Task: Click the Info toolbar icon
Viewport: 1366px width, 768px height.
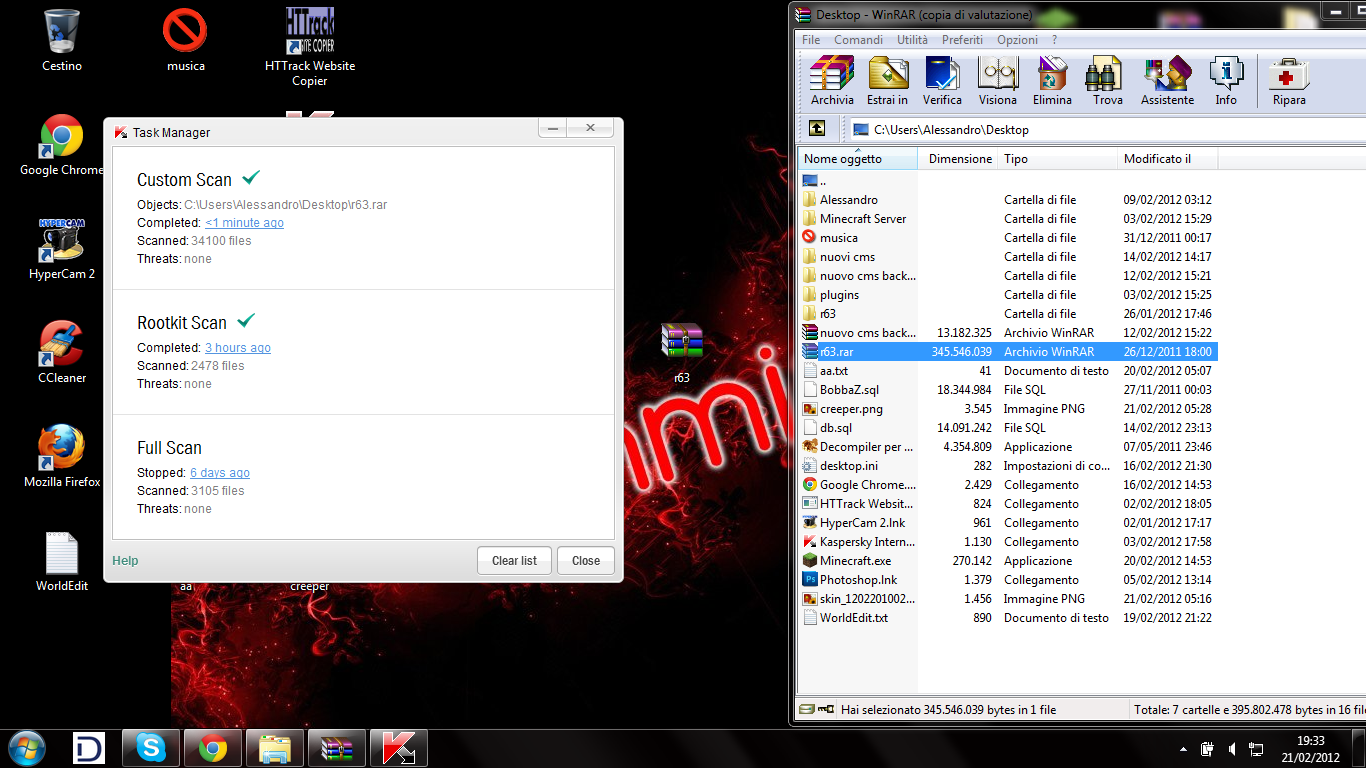Action: [1226, 81]
